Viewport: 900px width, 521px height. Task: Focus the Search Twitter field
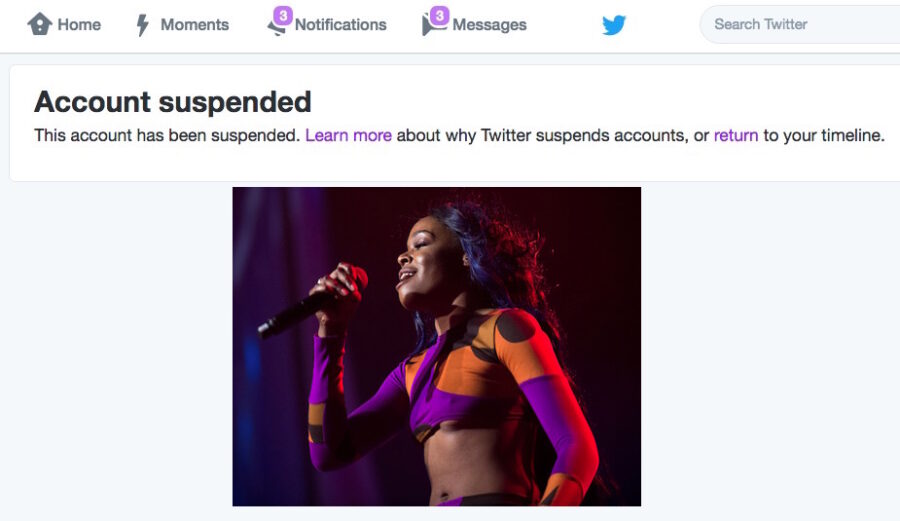[800, 24]
